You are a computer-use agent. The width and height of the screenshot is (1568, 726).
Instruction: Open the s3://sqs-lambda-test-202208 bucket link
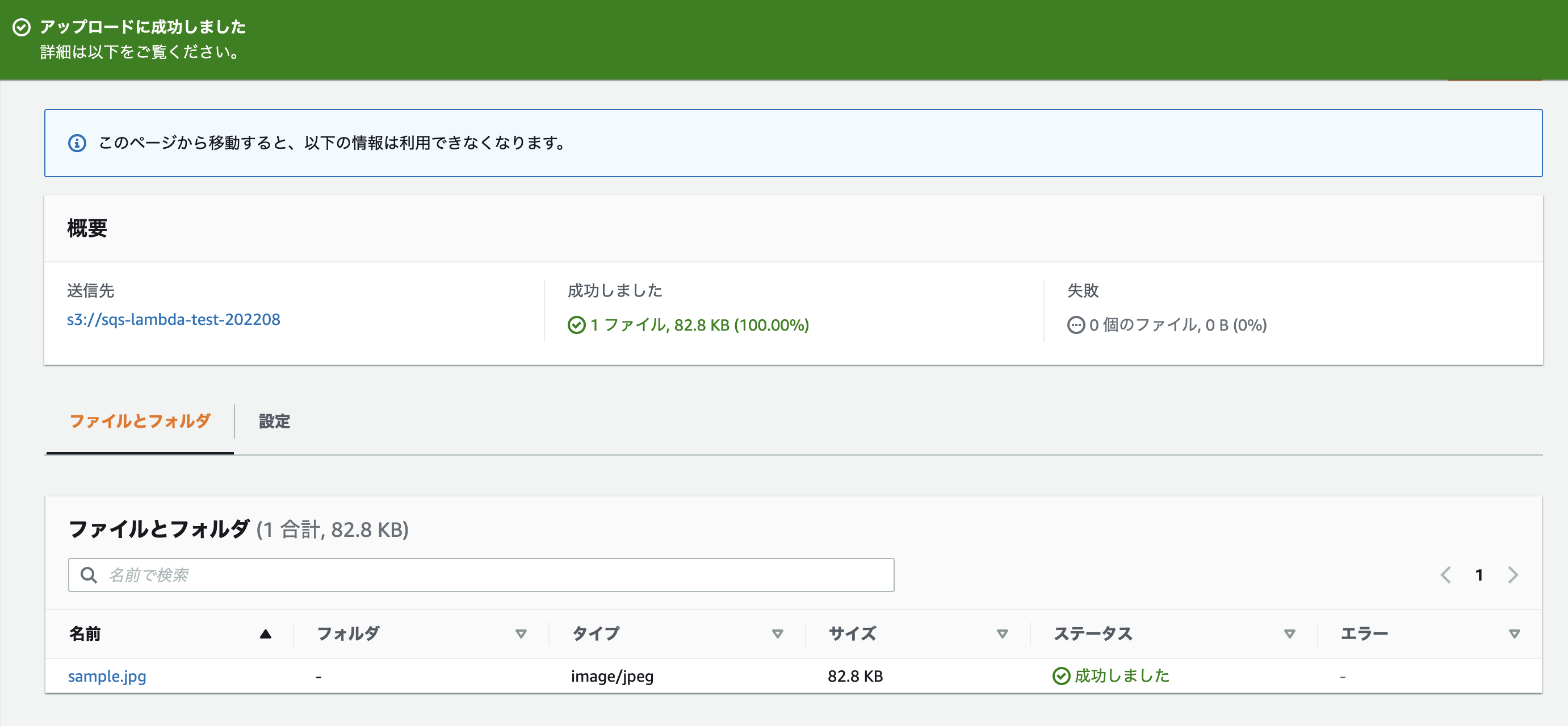click(x=174, y=319)
